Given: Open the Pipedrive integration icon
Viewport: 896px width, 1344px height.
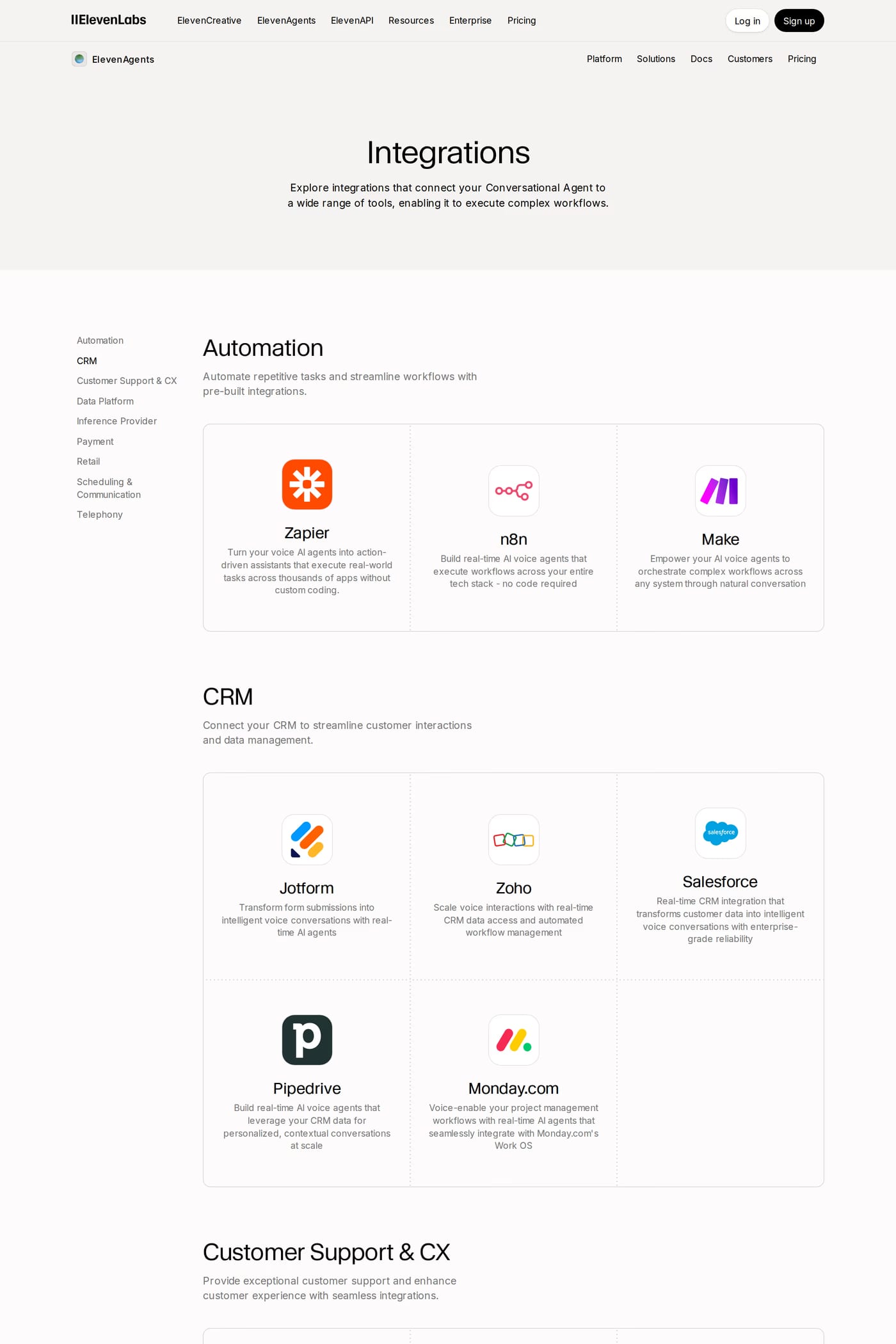Looking at the screenshot, I should (307, 1040).
